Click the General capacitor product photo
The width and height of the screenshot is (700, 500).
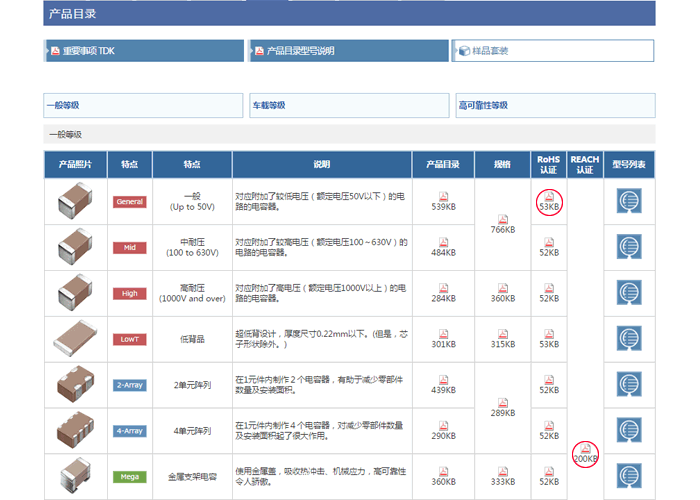tap(75, 201)
